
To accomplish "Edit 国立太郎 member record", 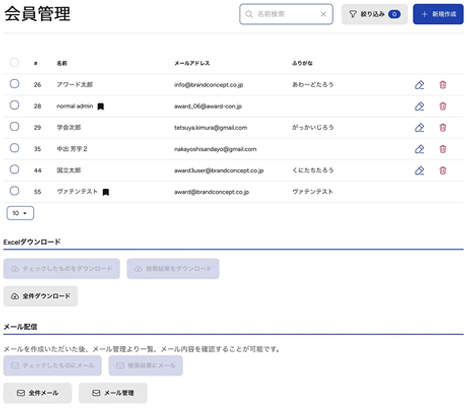I will (419, 170).
